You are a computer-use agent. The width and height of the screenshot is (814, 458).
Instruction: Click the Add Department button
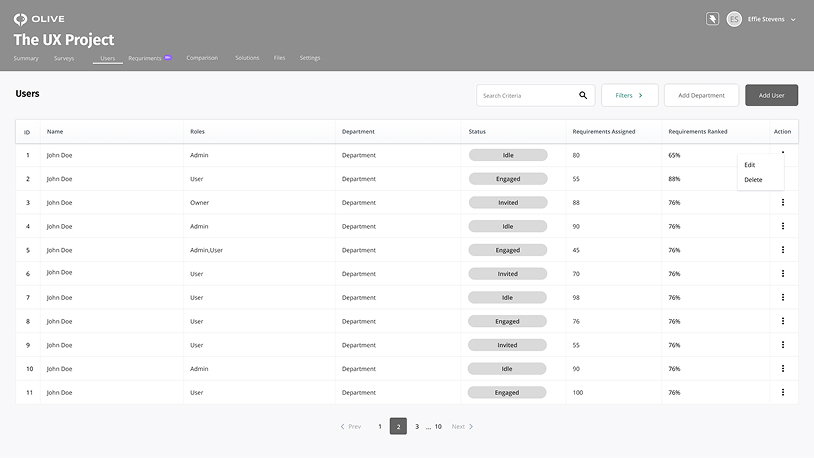[x=701, y=95]
